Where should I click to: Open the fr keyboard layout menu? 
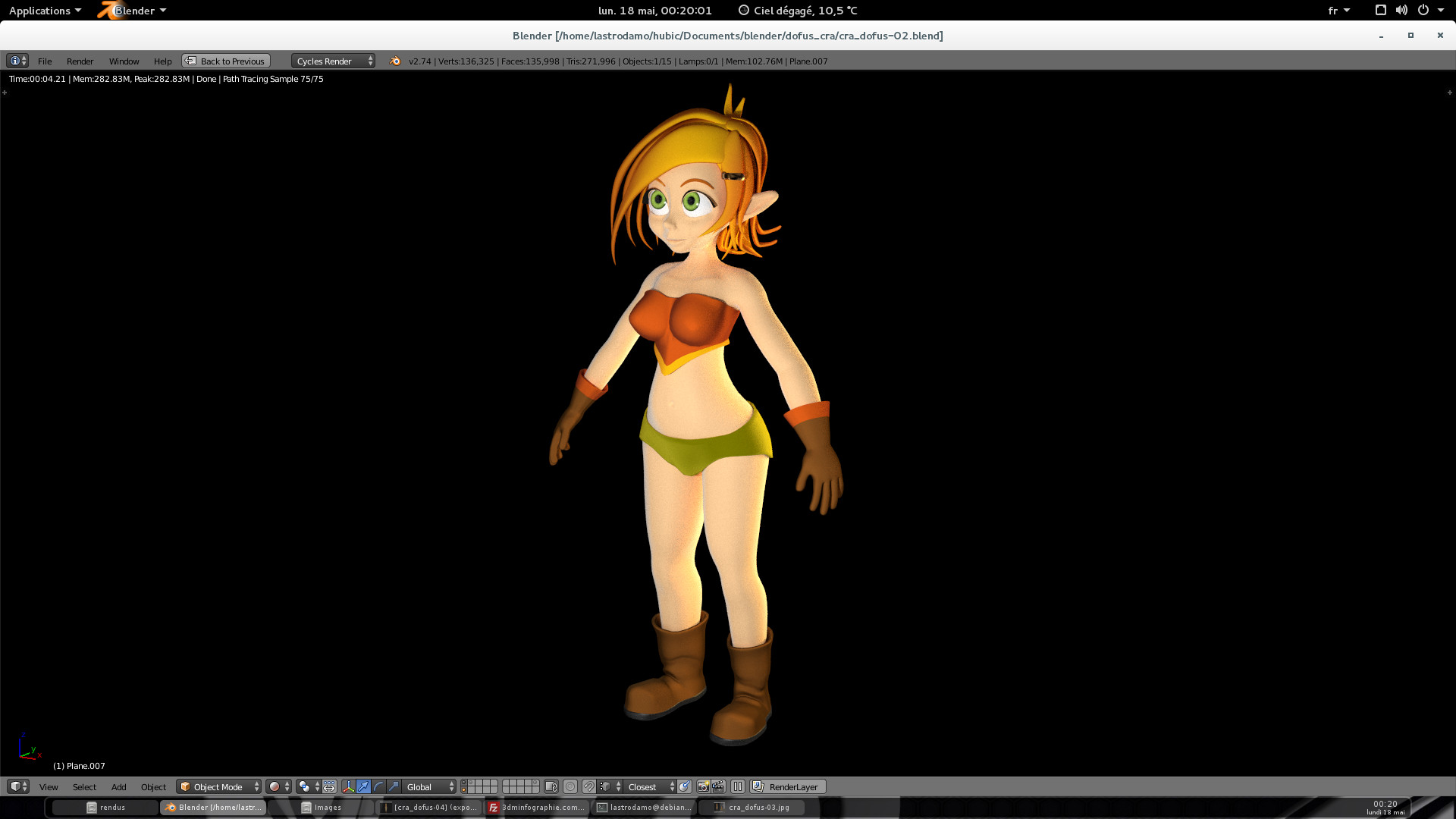1339,10
